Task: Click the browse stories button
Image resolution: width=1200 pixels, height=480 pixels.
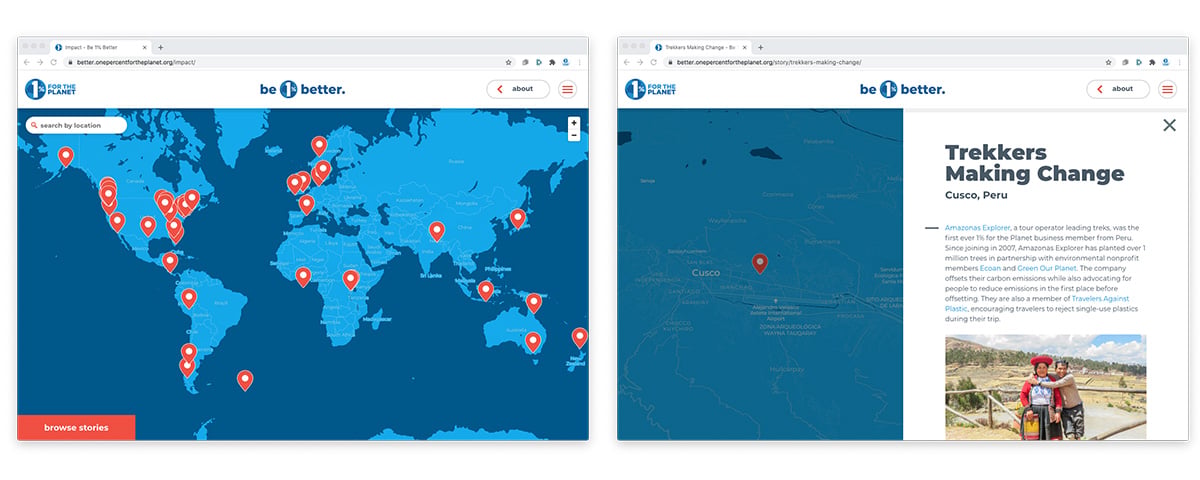Action: coord(76,427)
